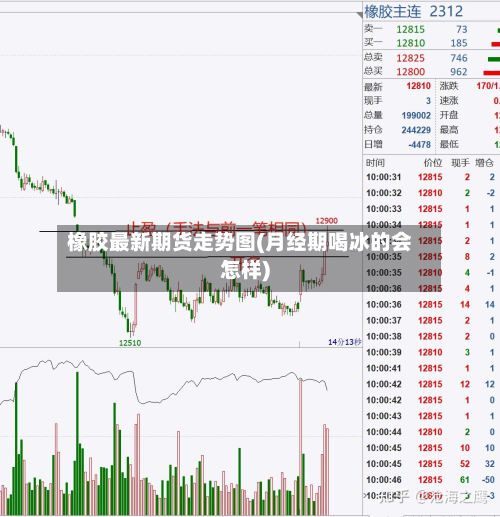Click the 12900 high price label on chart

tap(327, 221)
